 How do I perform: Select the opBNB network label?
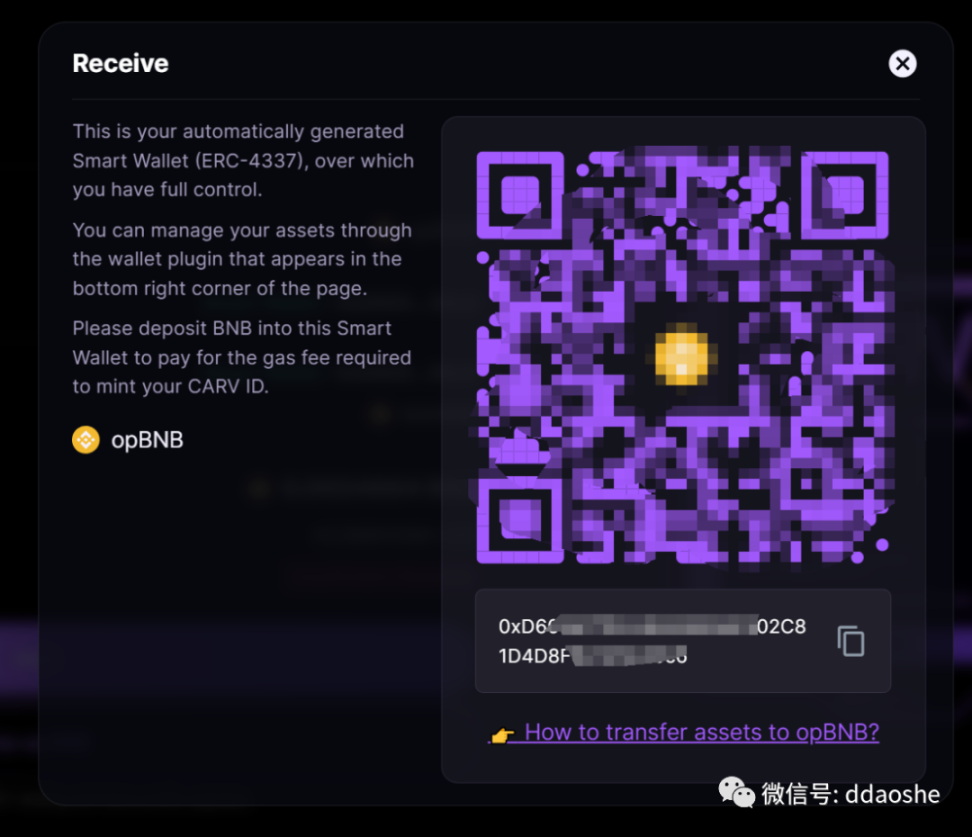tap(147, 440)
